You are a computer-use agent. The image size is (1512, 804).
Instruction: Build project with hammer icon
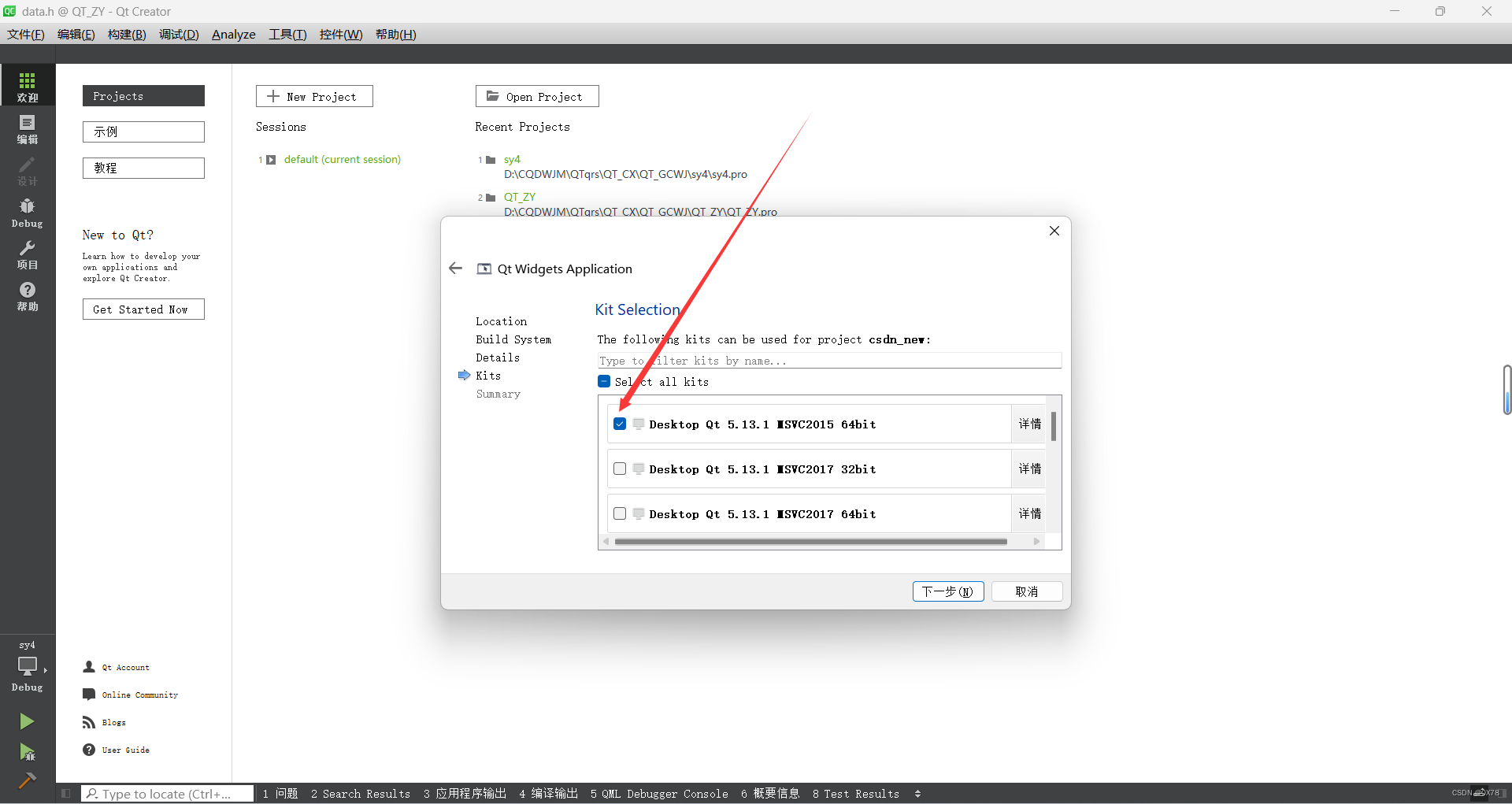coord(27,780)
